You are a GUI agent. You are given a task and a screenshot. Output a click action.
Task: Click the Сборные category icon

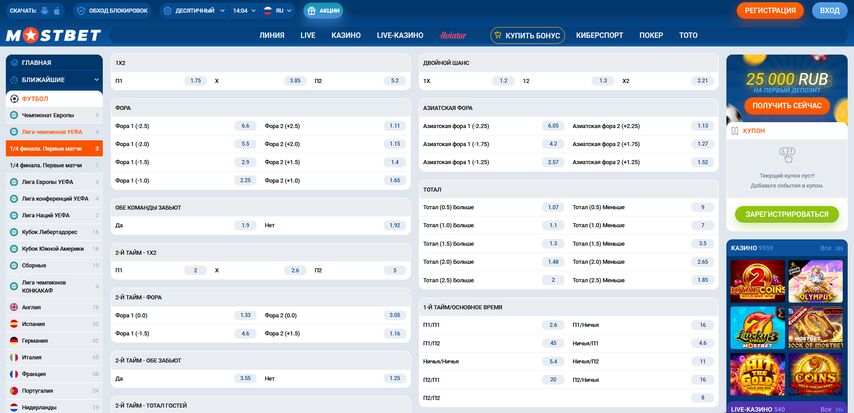(14, 265)
